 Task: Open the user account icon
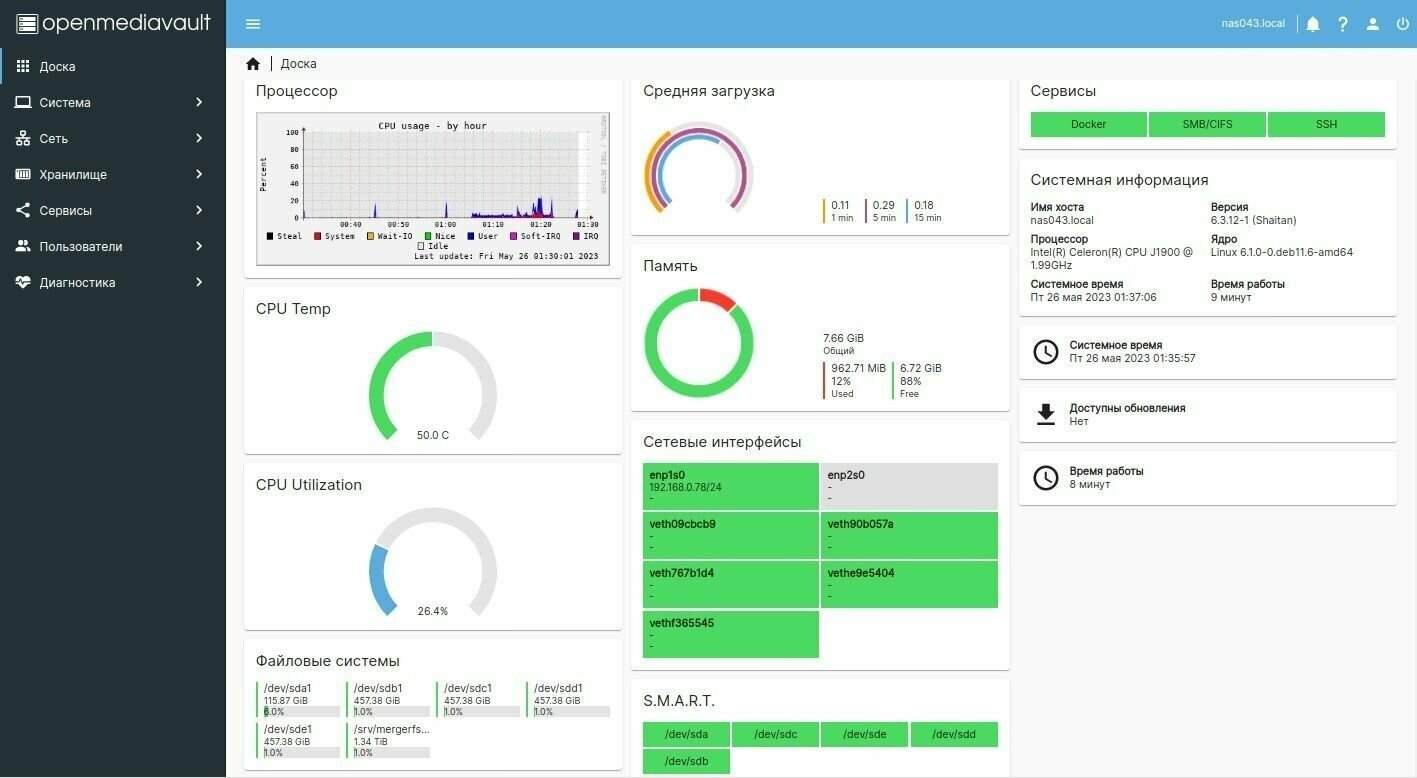1373,24
